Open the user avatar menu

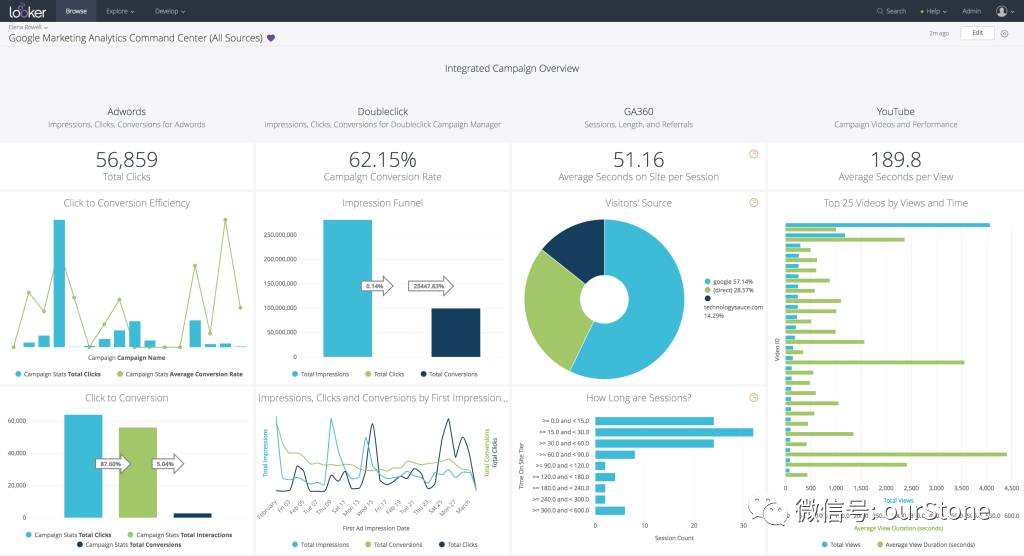tap(1004, 11)
